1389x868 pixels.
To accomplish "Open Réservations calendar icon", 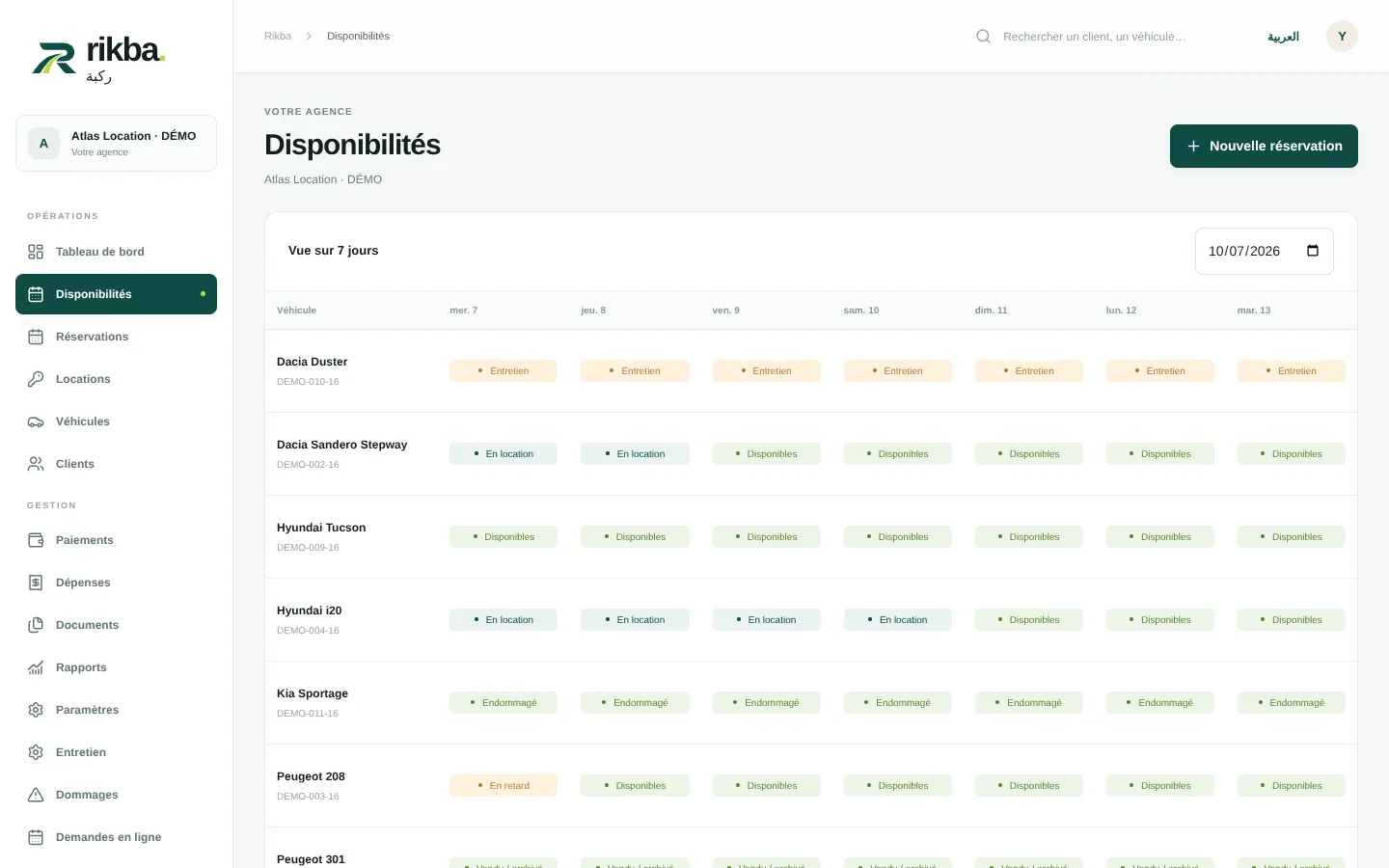I will (36, 337).
